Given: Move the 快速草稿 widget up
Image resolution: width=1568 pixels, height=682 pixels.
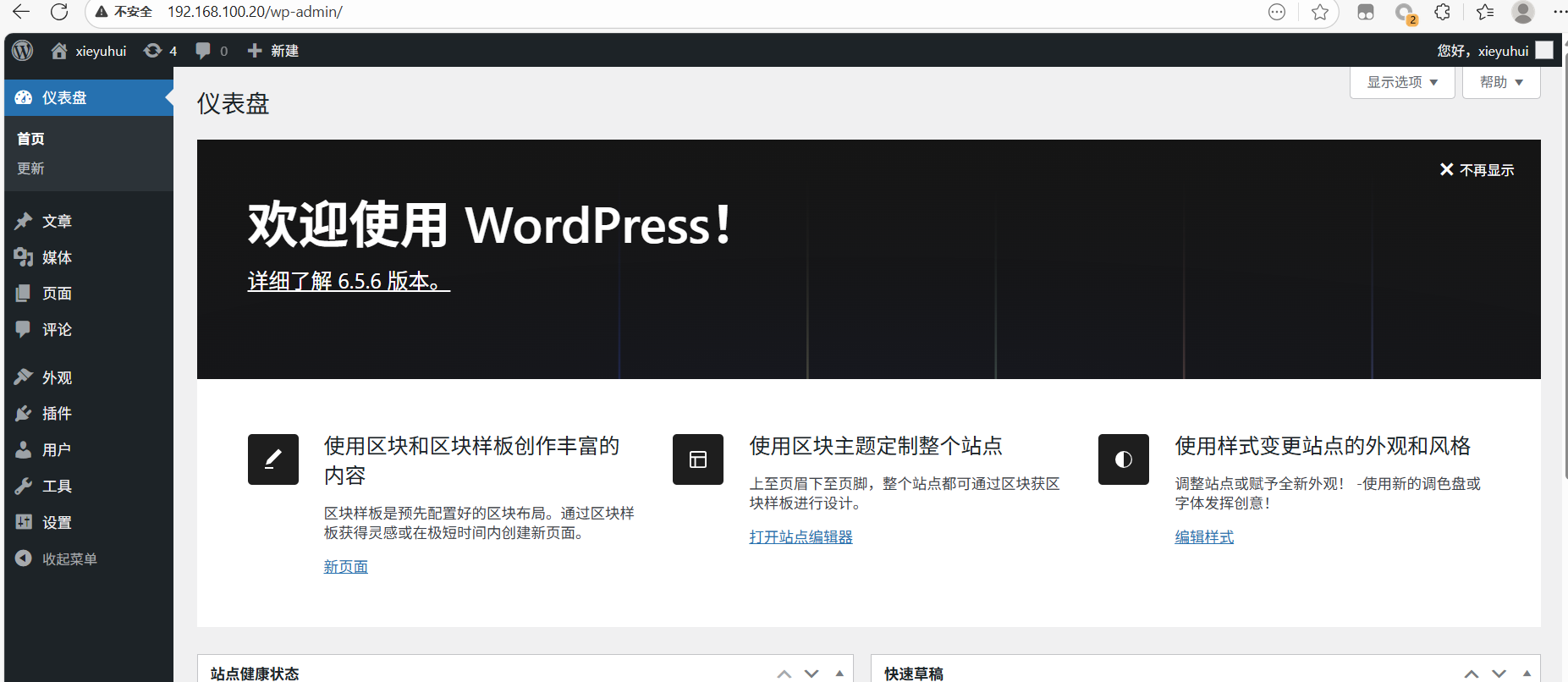Looking at the screenshot, I should coord(1472,674).
